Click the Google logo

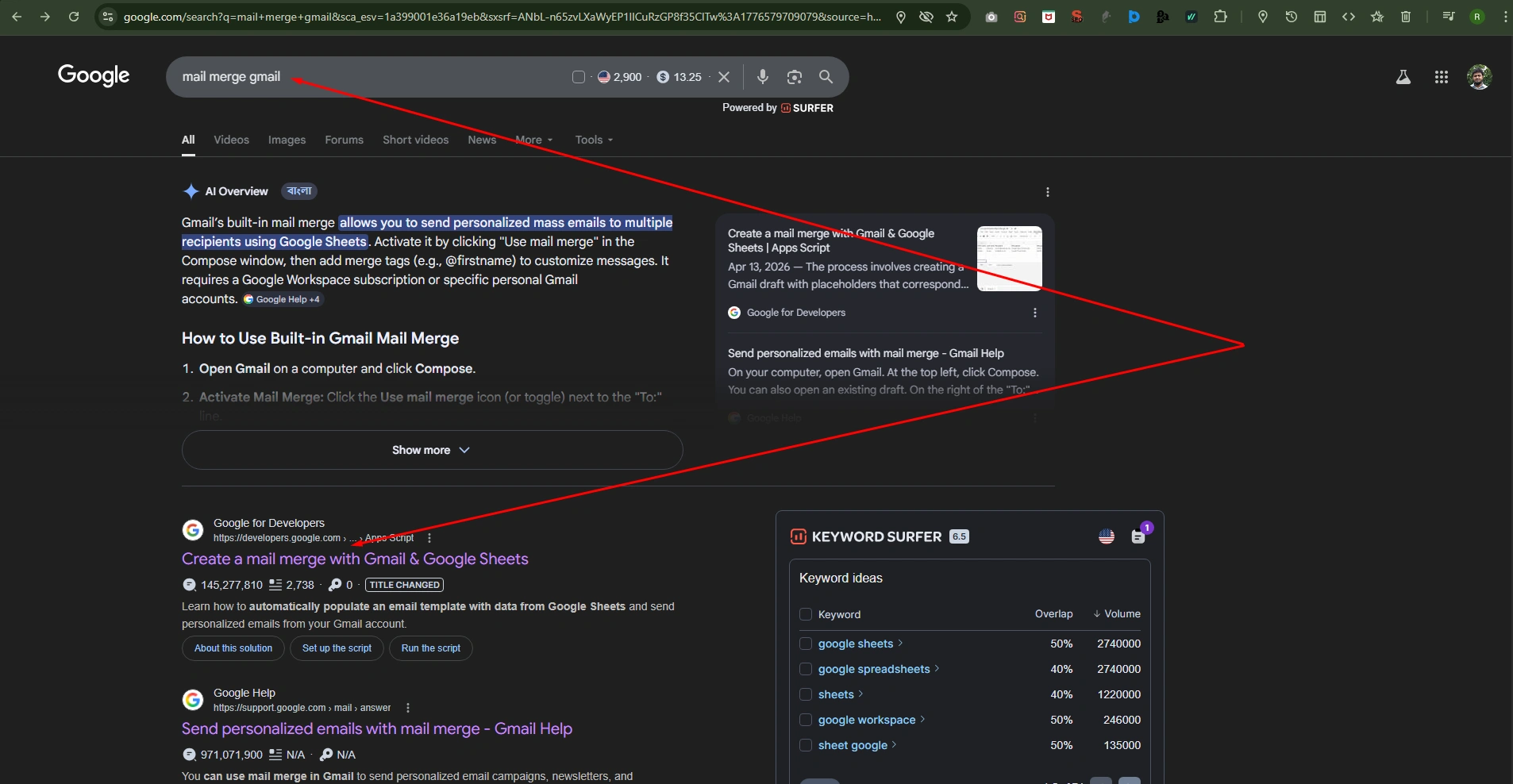pos(94,75)
